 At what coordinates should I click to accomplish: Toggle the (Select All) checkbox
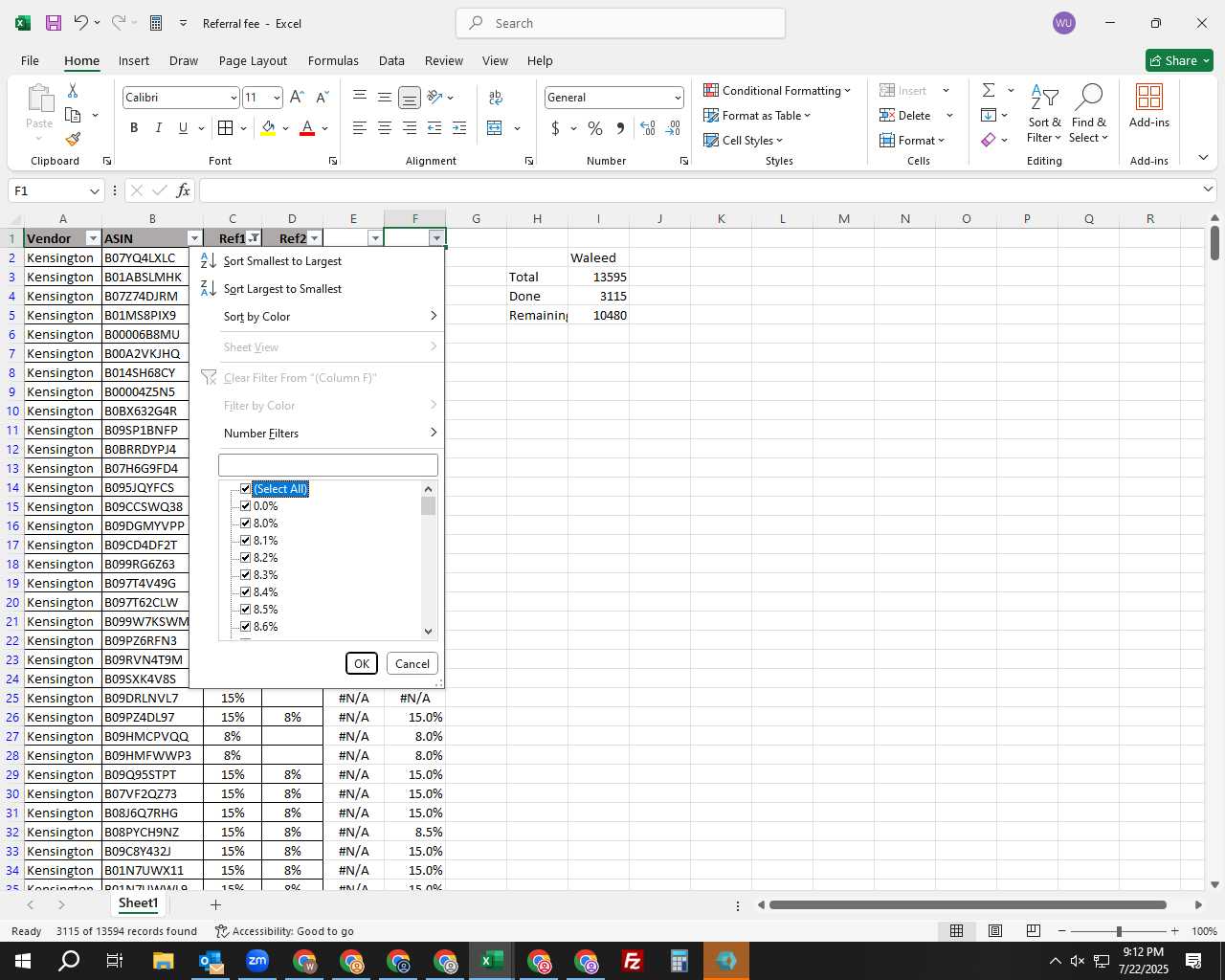tap(245, 489)
